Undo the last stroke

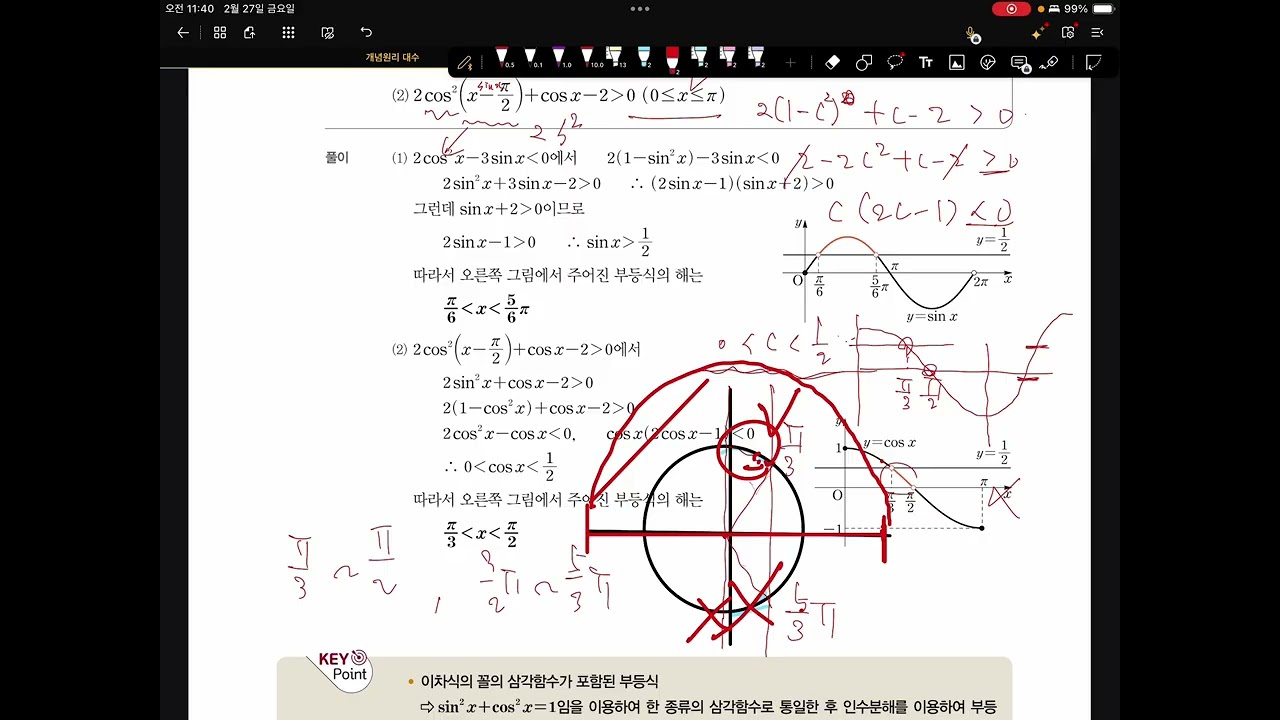(x=366, y=33)
